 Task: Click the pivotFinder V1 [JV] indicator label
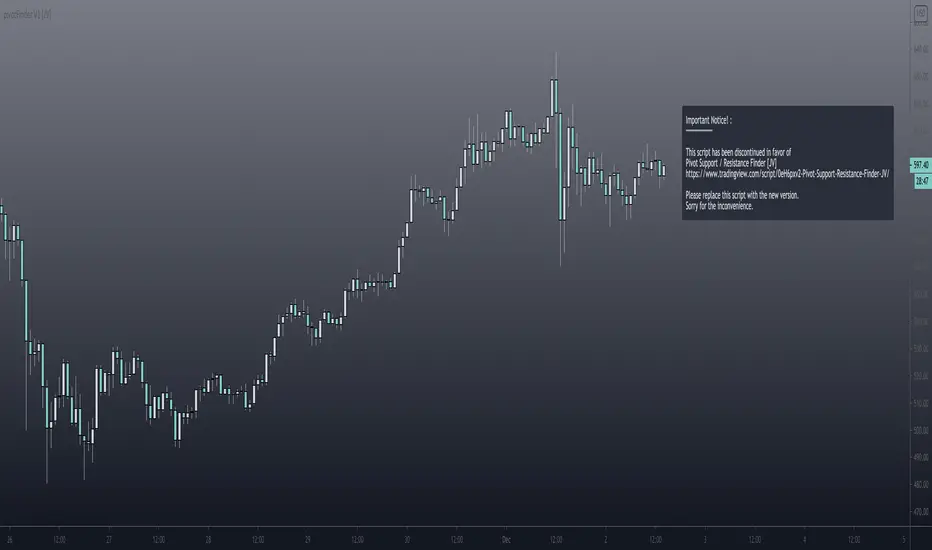pyautogui.click(x=27, y=14)
